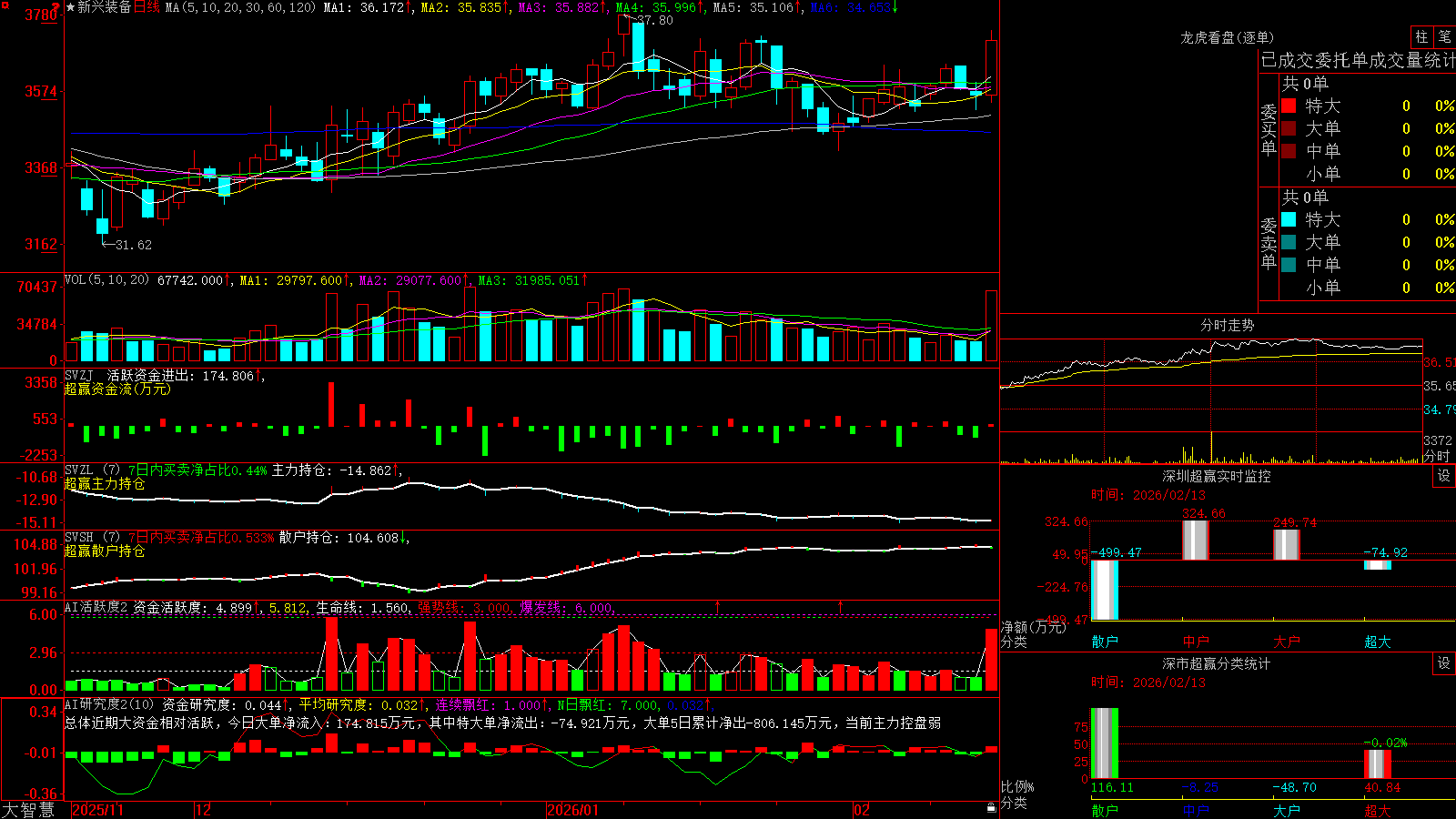Viewport: 1456px width, 819px height.
Task: Click the 超赢散户持仓 label
Action: pos(105,551)
